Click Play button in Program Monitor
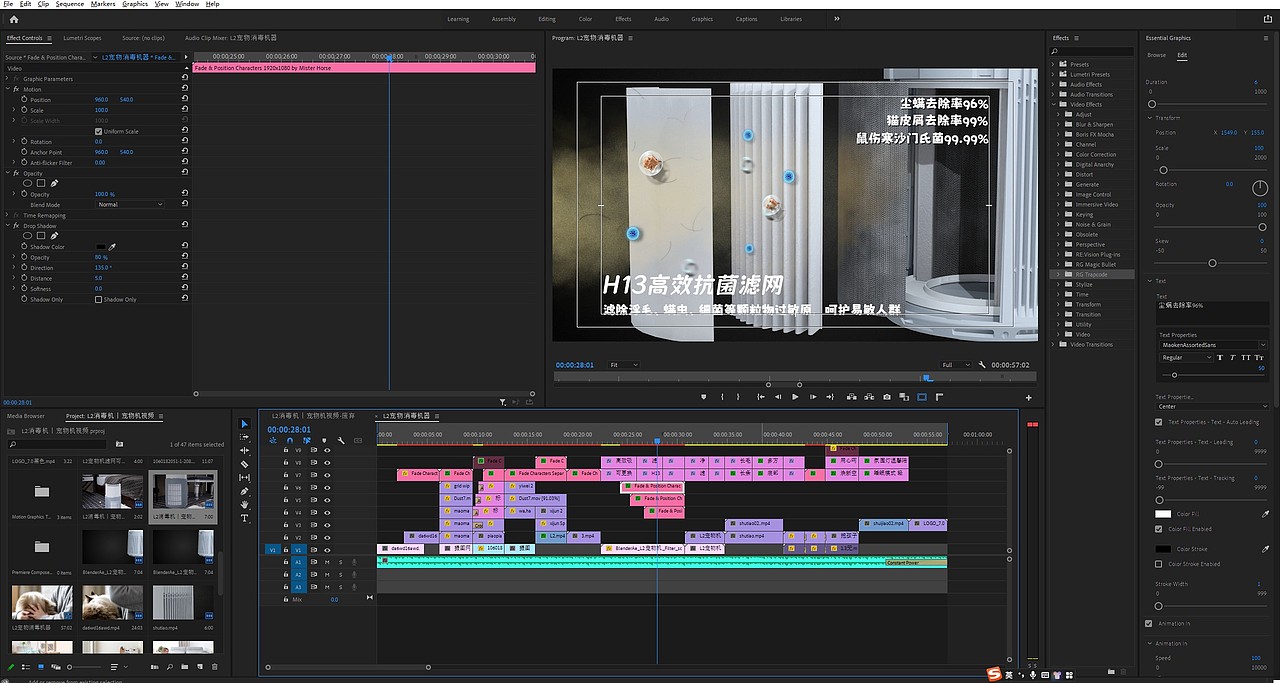The width and height of the screenshot is (1280, 683). coord(796,397)
